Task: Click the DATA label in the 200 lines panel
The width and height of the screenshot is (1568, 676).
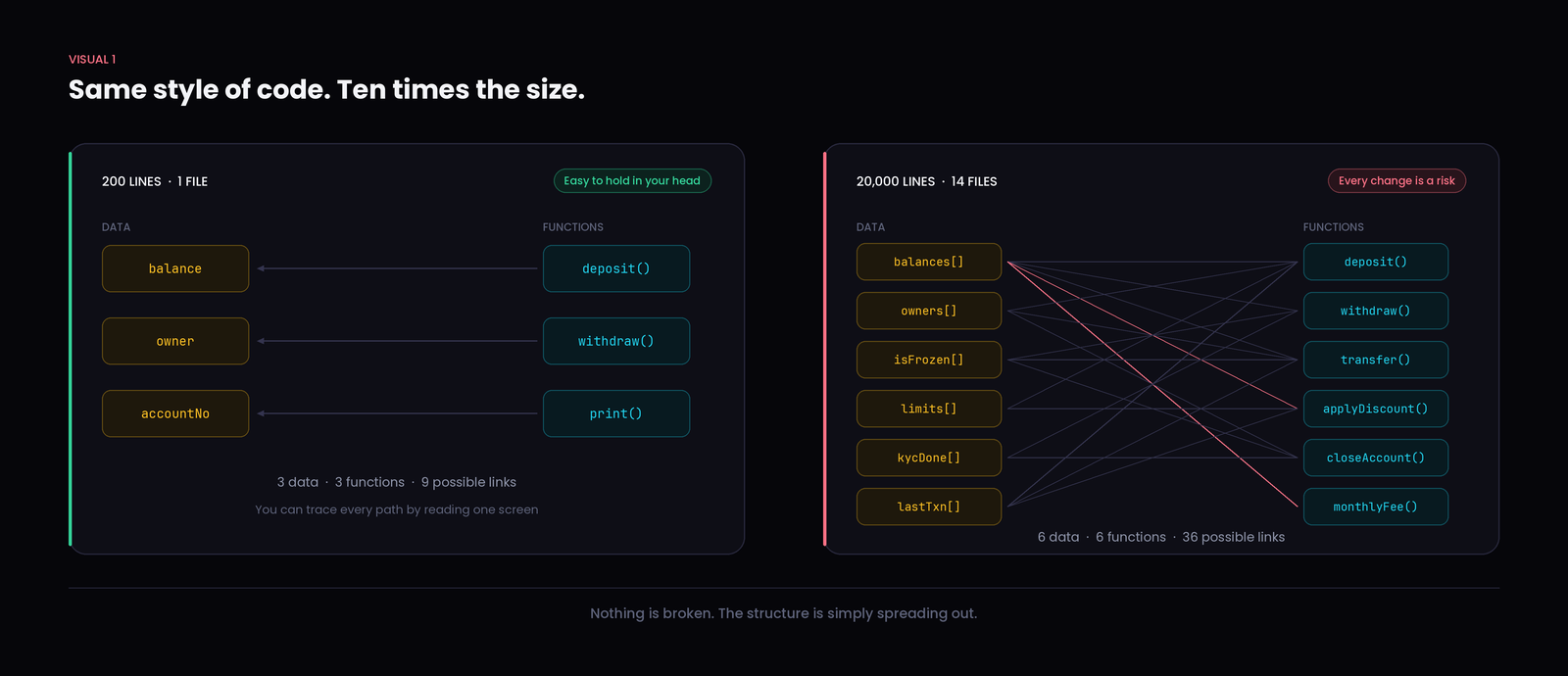Action: 116,226
